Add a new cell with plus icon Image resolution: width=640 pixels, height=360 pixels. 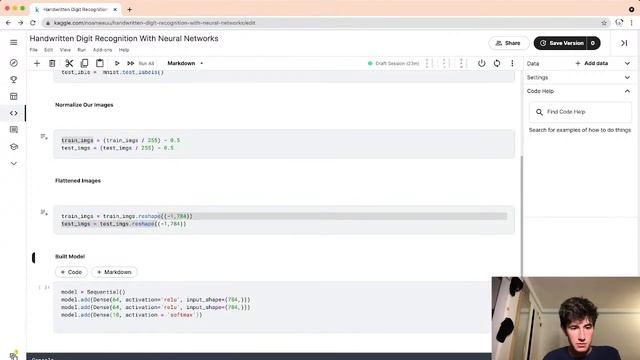point(37,63)
